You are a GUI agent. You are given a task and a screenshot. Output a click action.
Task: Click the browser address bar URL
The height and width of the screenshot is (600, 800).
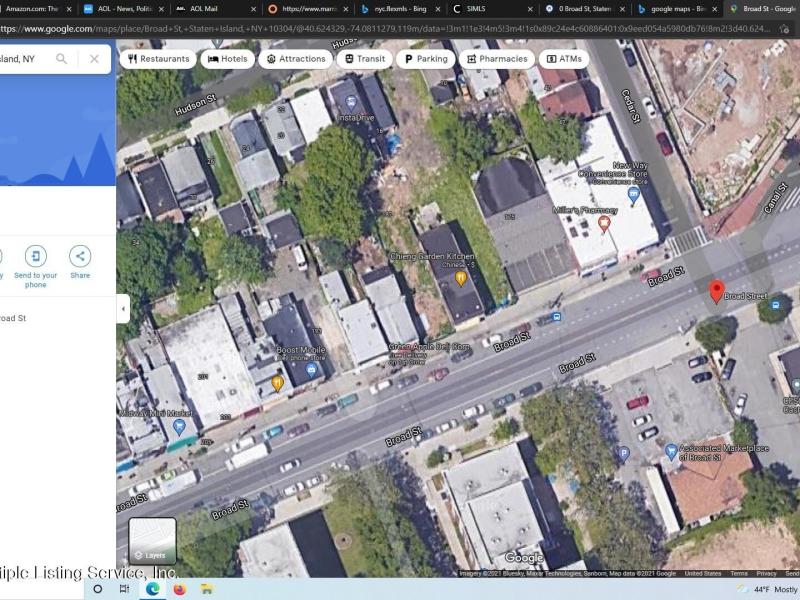[x=385, y=29]
